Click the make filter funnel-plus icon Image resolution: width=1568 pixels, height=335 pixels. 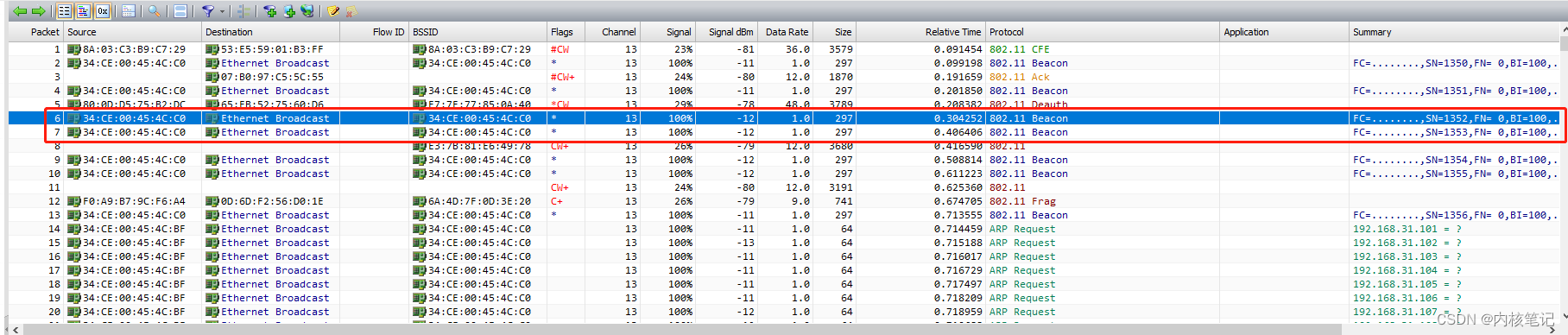(x=270, y=11)
